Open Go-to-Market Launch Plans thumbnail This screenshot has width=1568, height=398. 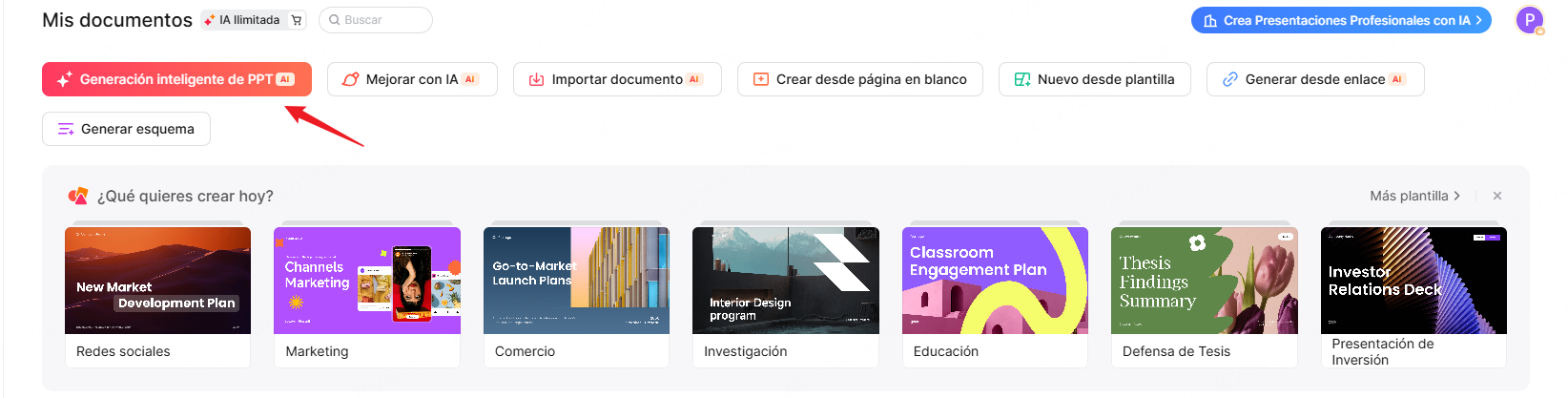click(x=576, y=281)
